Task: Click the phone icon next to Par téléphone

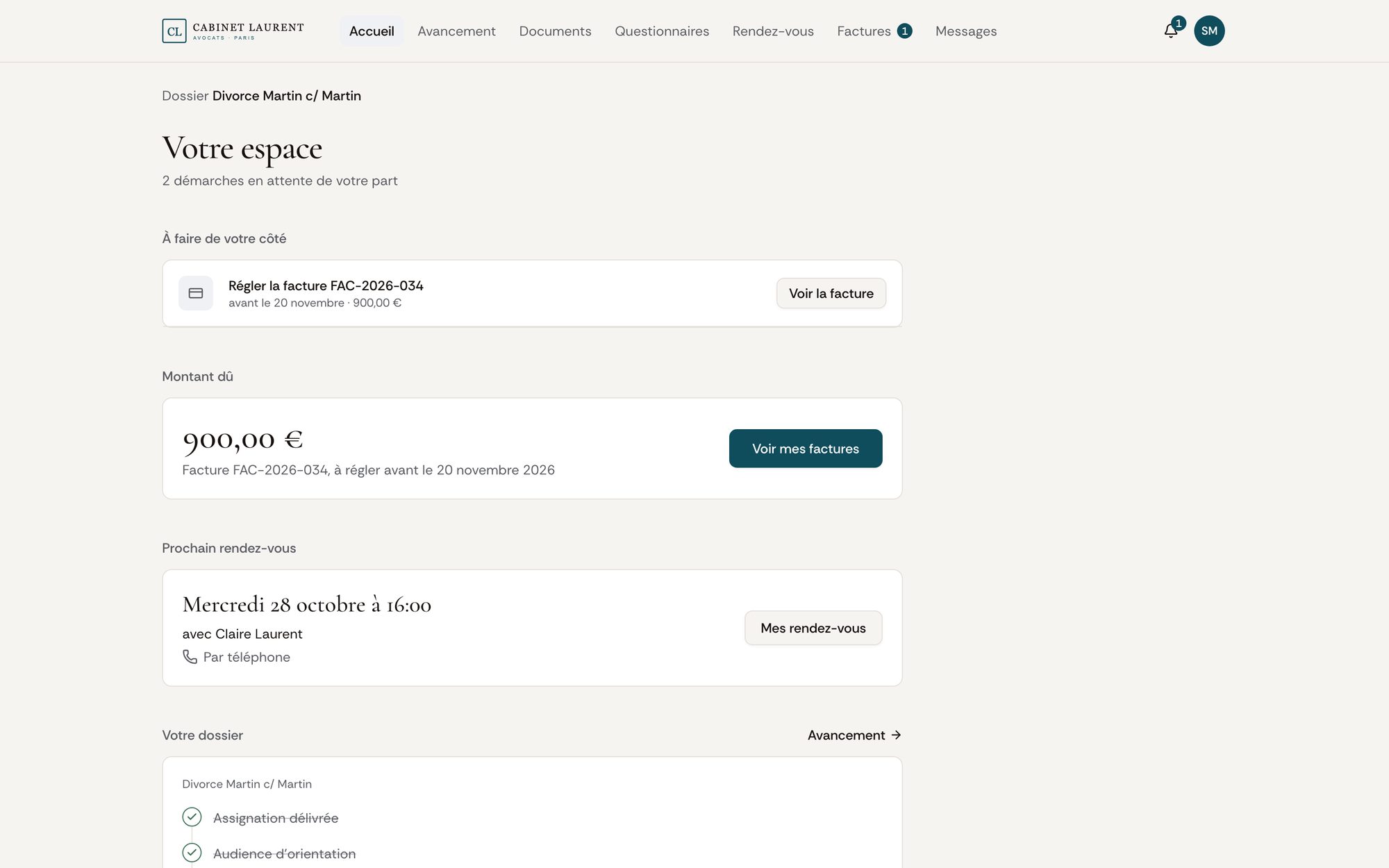Action: tap(190, 656)
